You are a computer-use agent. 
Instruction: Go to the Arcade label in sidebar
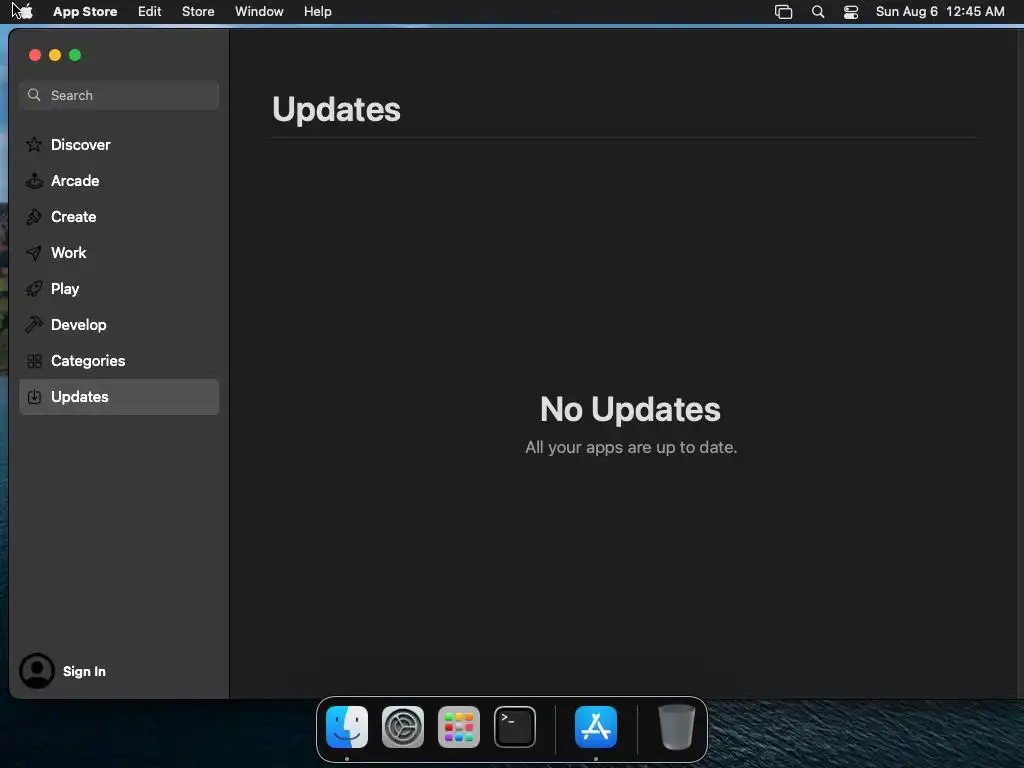[75, 181]
